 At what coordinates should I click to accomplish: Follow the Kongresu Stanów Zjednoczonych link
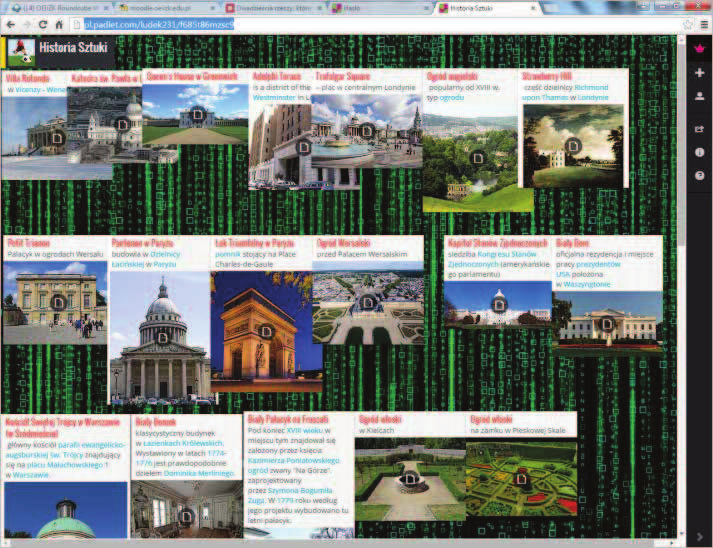click(493, 259)
